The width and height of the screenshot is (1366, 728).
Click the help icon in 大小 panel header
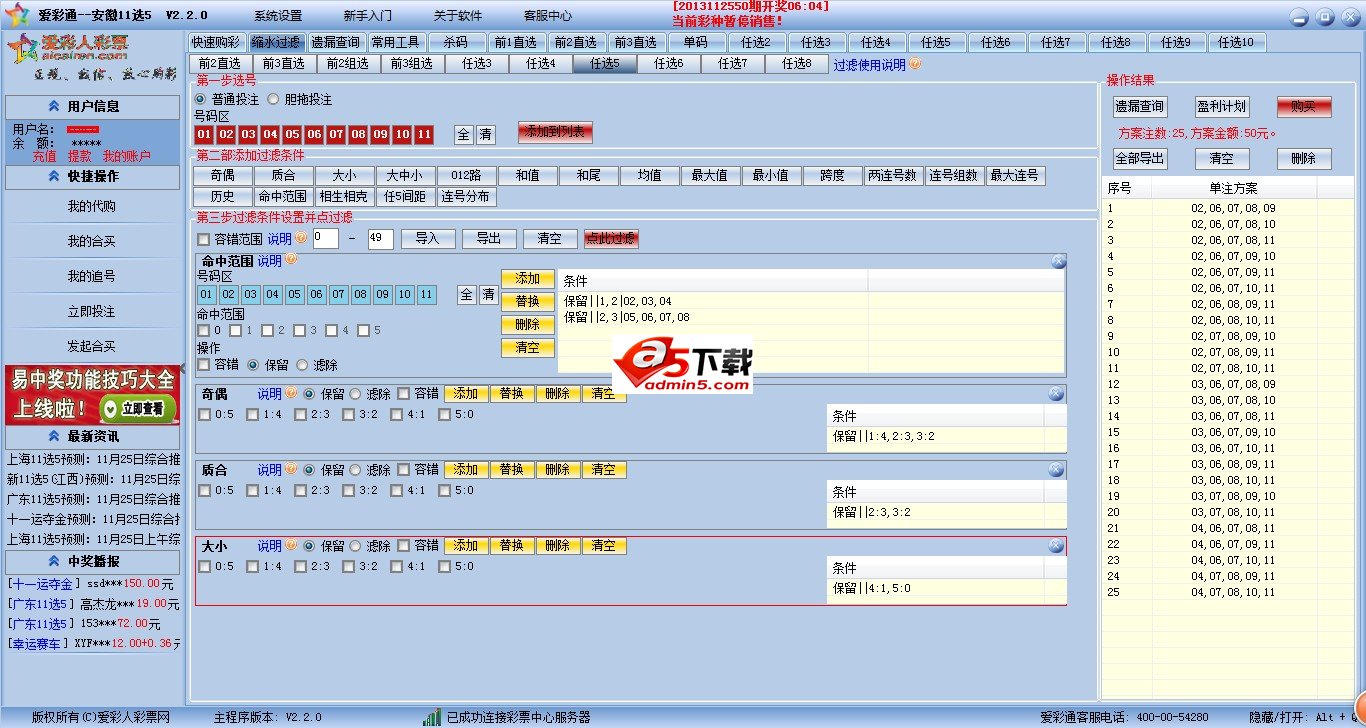(291, 545)
